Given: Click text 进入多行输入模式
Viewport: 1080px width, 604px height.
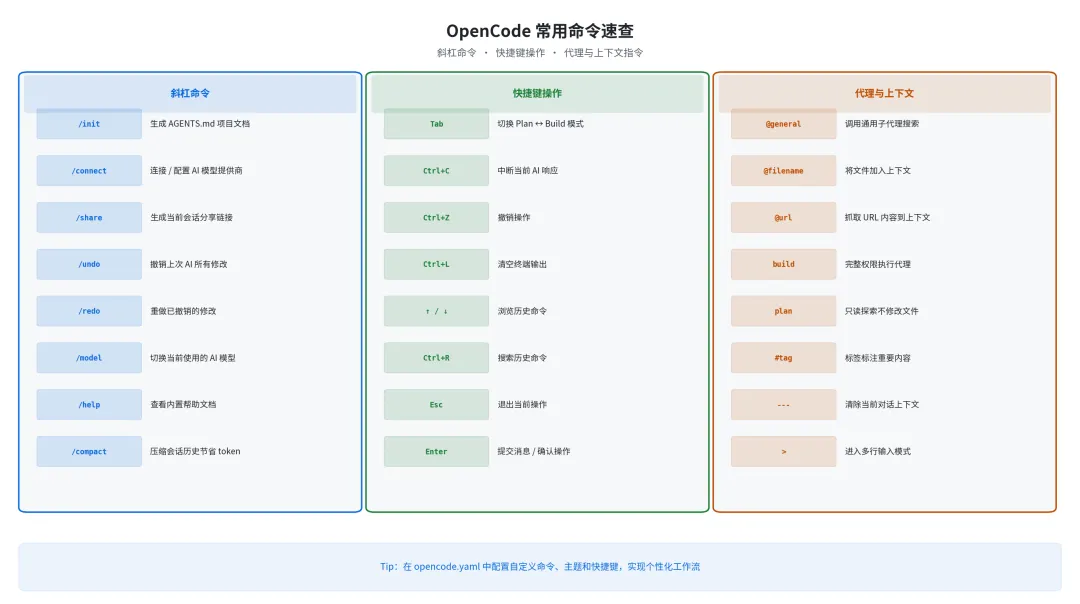Looking at the screenshot, I should pos(878,452).
